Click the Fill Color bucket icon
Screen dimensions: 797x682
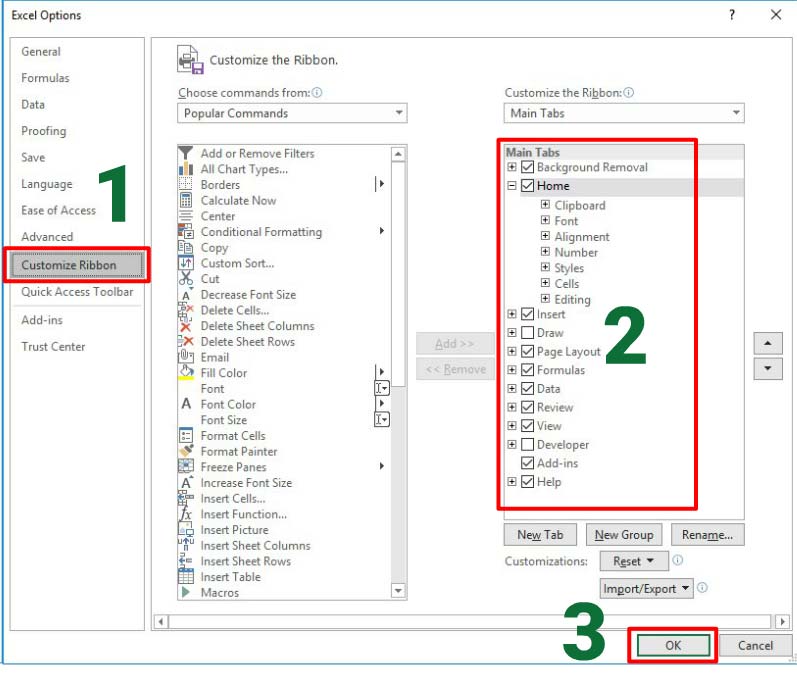click(186, 373)
